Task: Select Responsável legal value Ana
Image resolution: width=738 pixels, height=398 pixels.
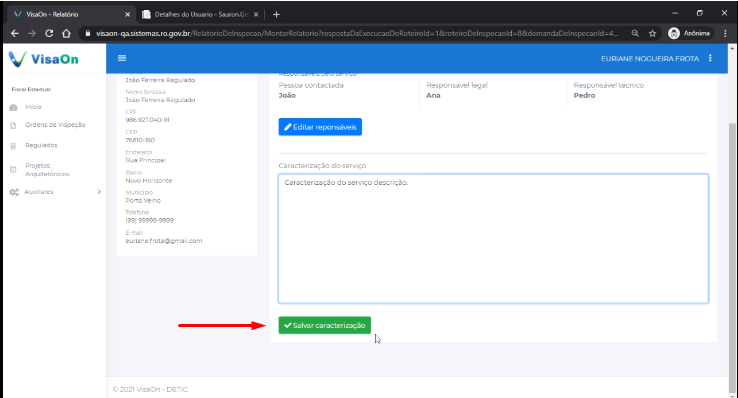Action: point(433,96)
